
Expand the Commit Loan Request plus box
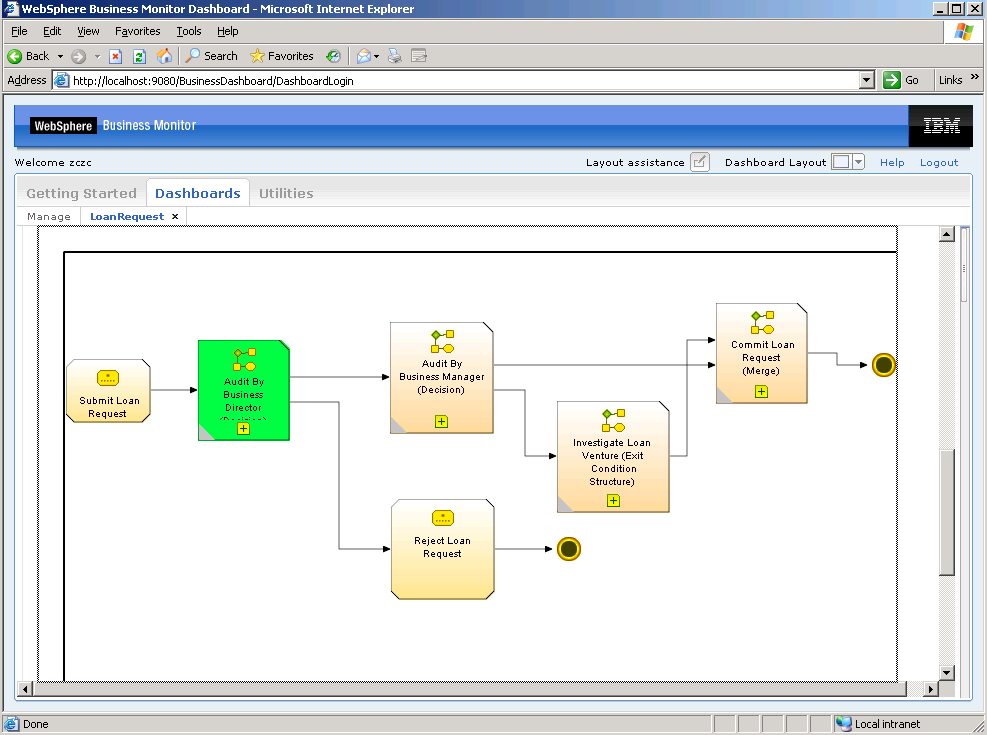tap(761, 391)
